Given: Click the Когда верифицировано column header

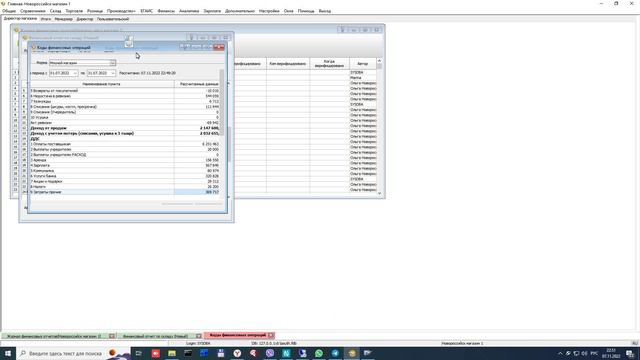Looking at the screenshot, I should click(329, 64).
